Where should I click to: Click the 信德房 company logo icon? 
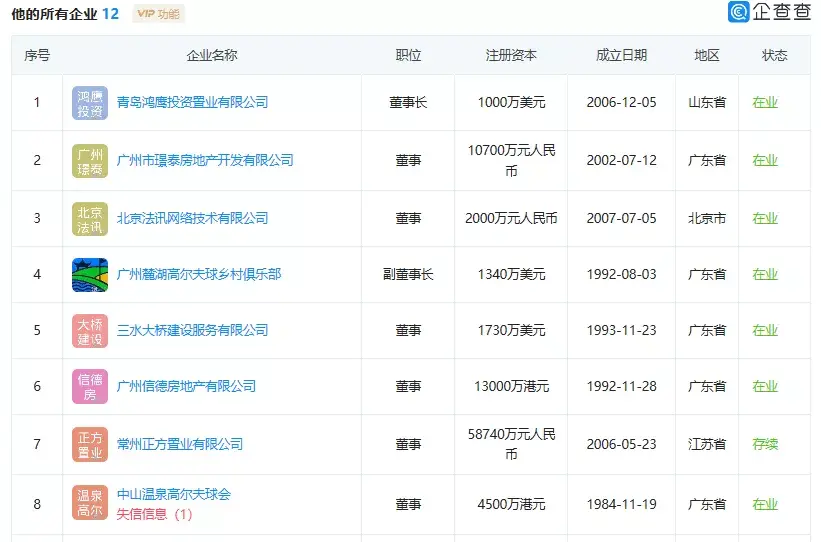[x=90, y=387]
